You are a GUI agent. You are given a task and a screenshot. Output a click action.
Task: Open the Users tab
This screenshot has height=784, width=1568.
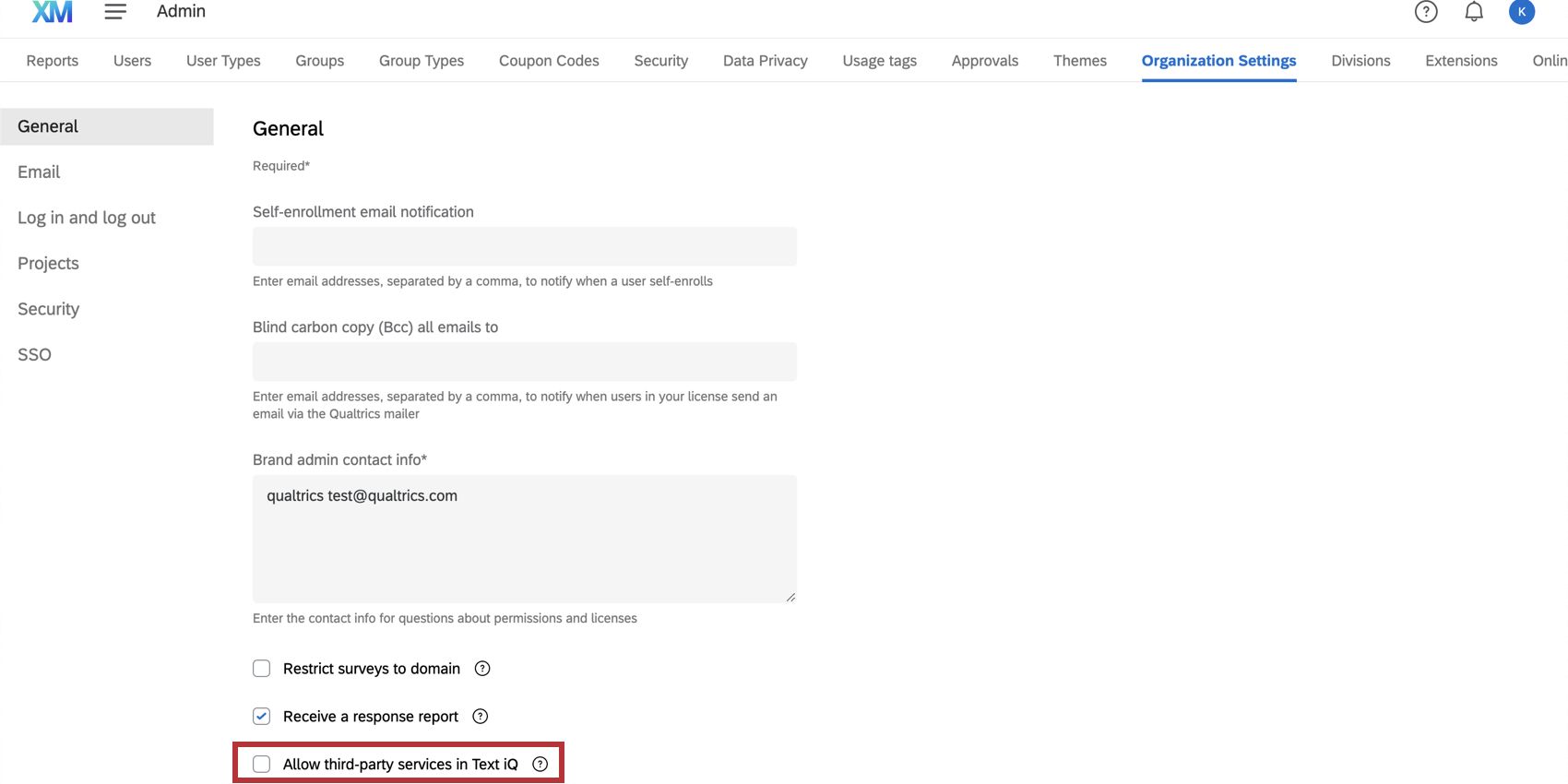pyautogui.click(x=132, y=61)
